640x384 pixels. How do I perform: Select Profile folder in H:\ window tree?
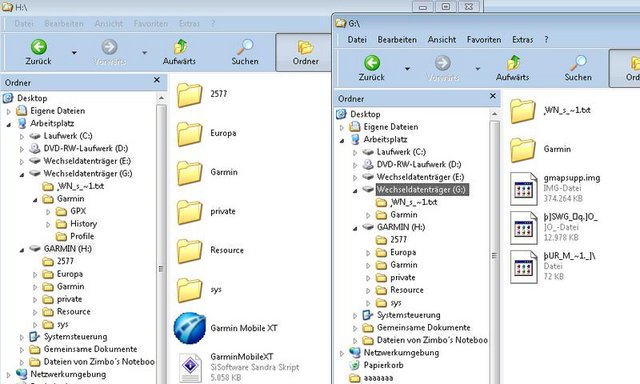(82, 236)
